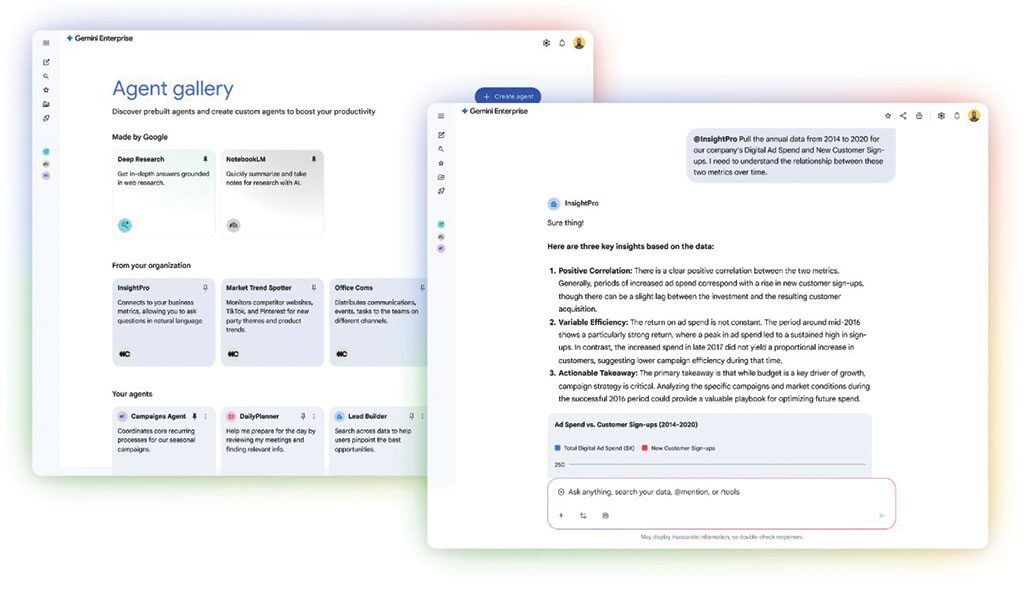Click new chat icon in chat window sidebar
This screenshot has width=1024, height=608.
pos(441,135)
